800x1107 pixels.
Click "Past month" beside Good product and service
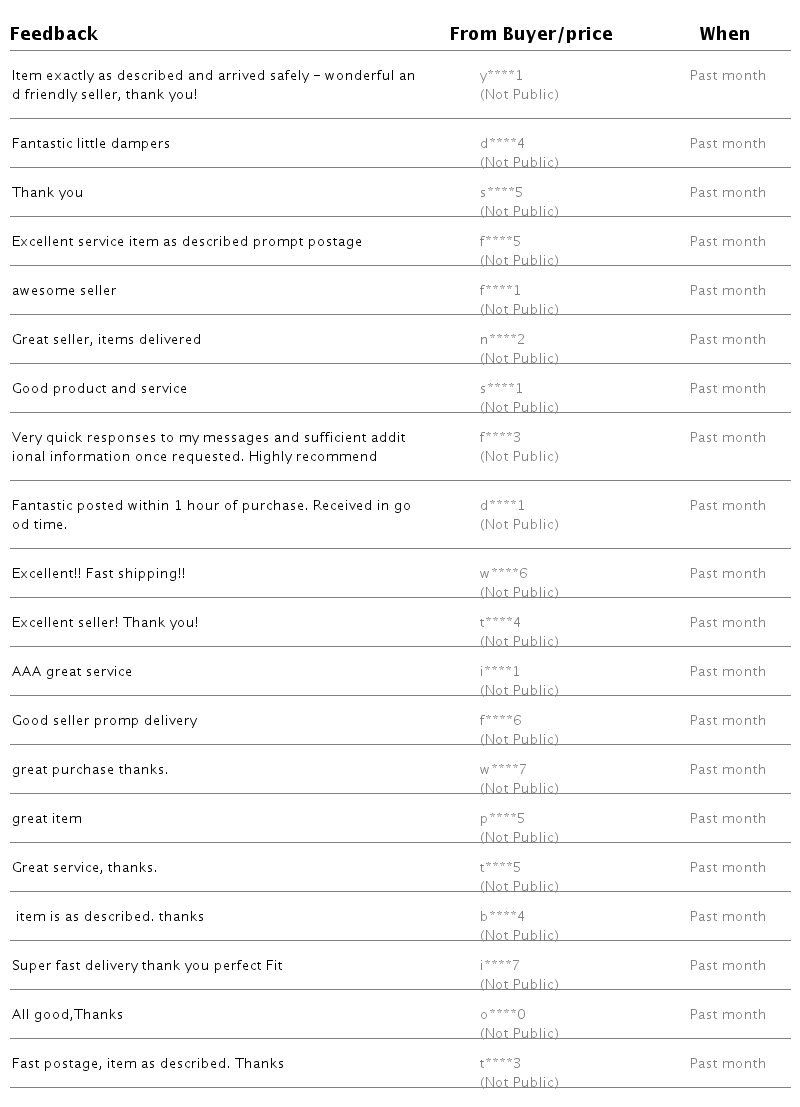pyautogui.click(x=727, y=389)
